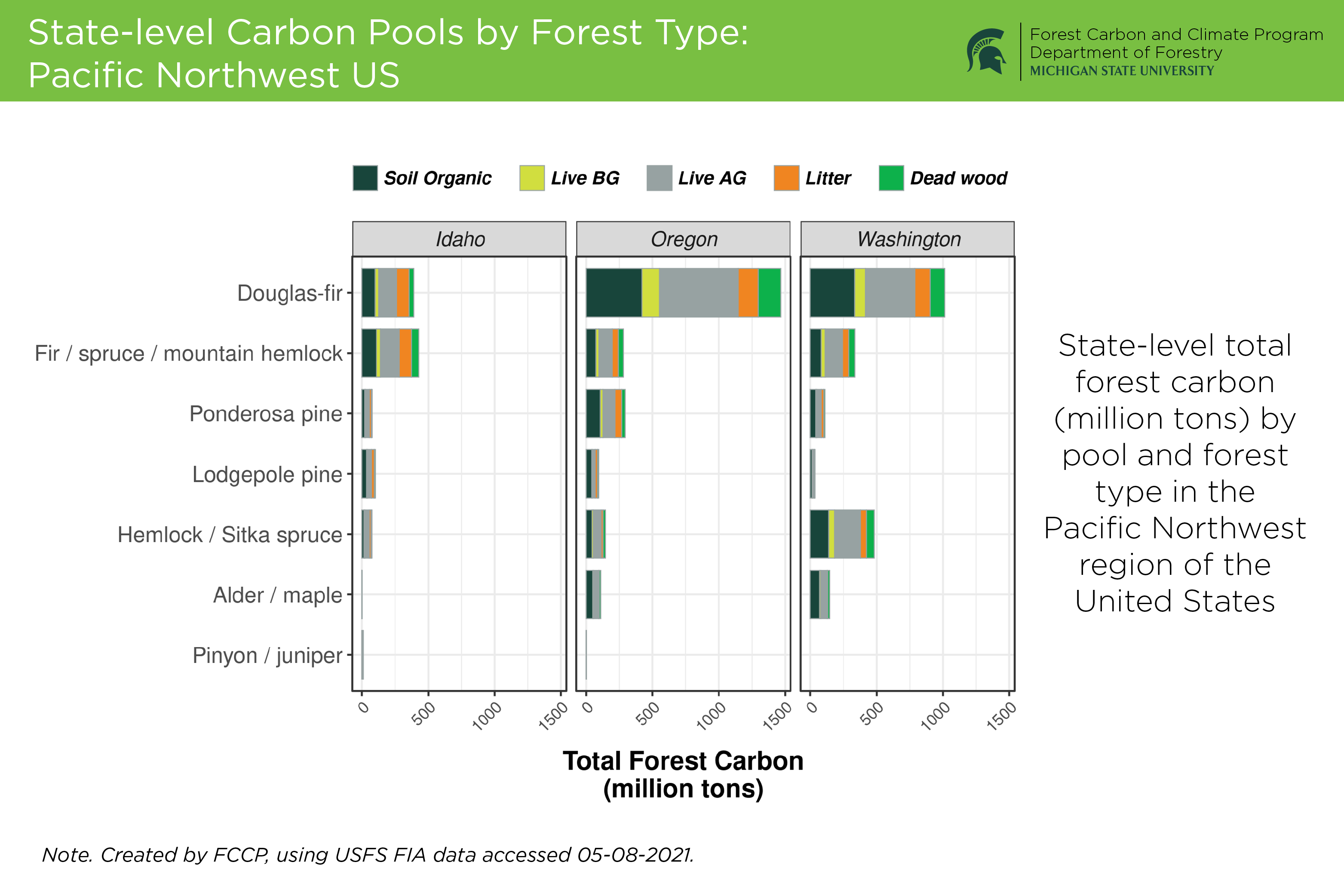Click the Douglas-fir axis label
The height and width of the screenshot is (896, 1344).
click(290, 293)
